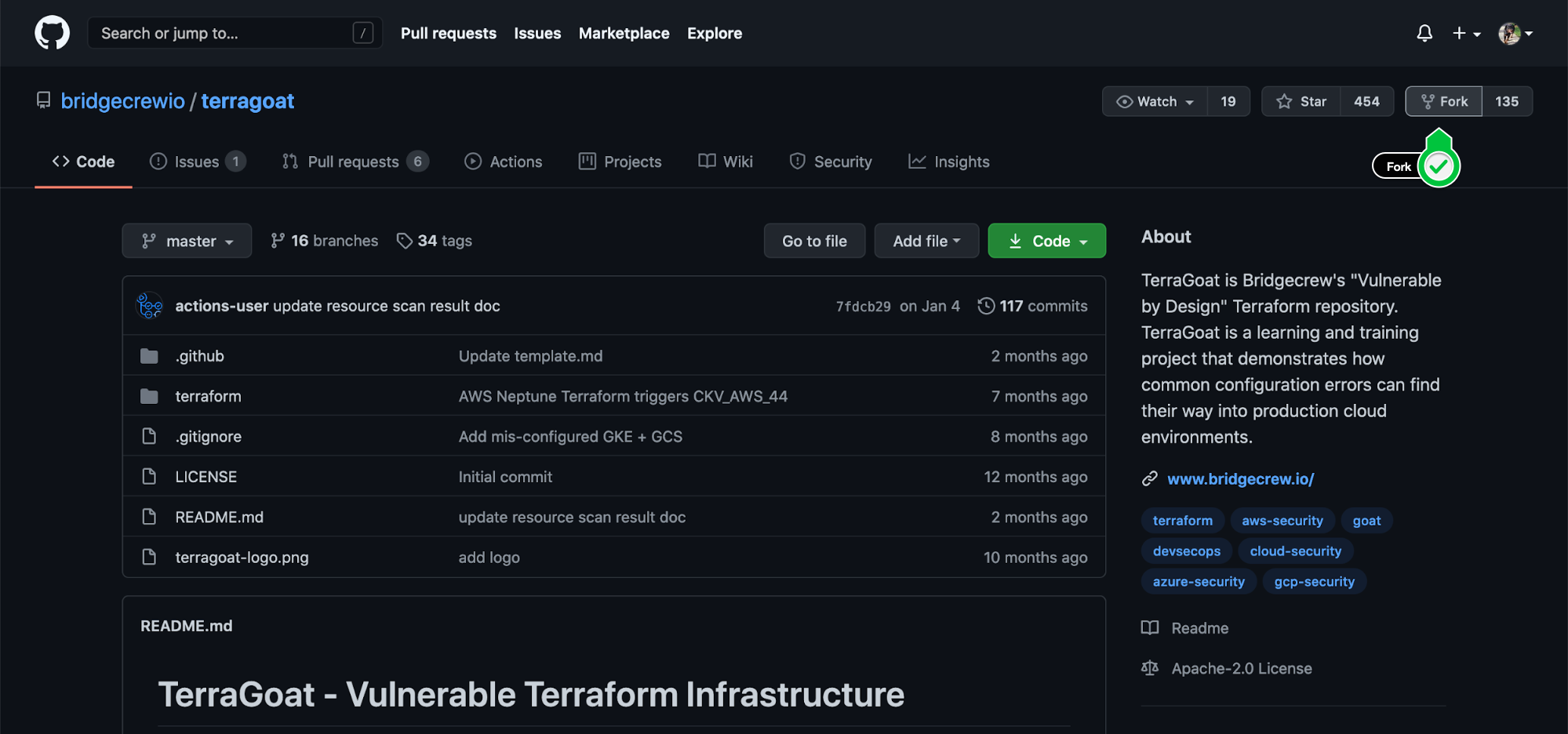Select the devsecops topic tag
Screen dimensions: 1568x734
(1186, 551)
